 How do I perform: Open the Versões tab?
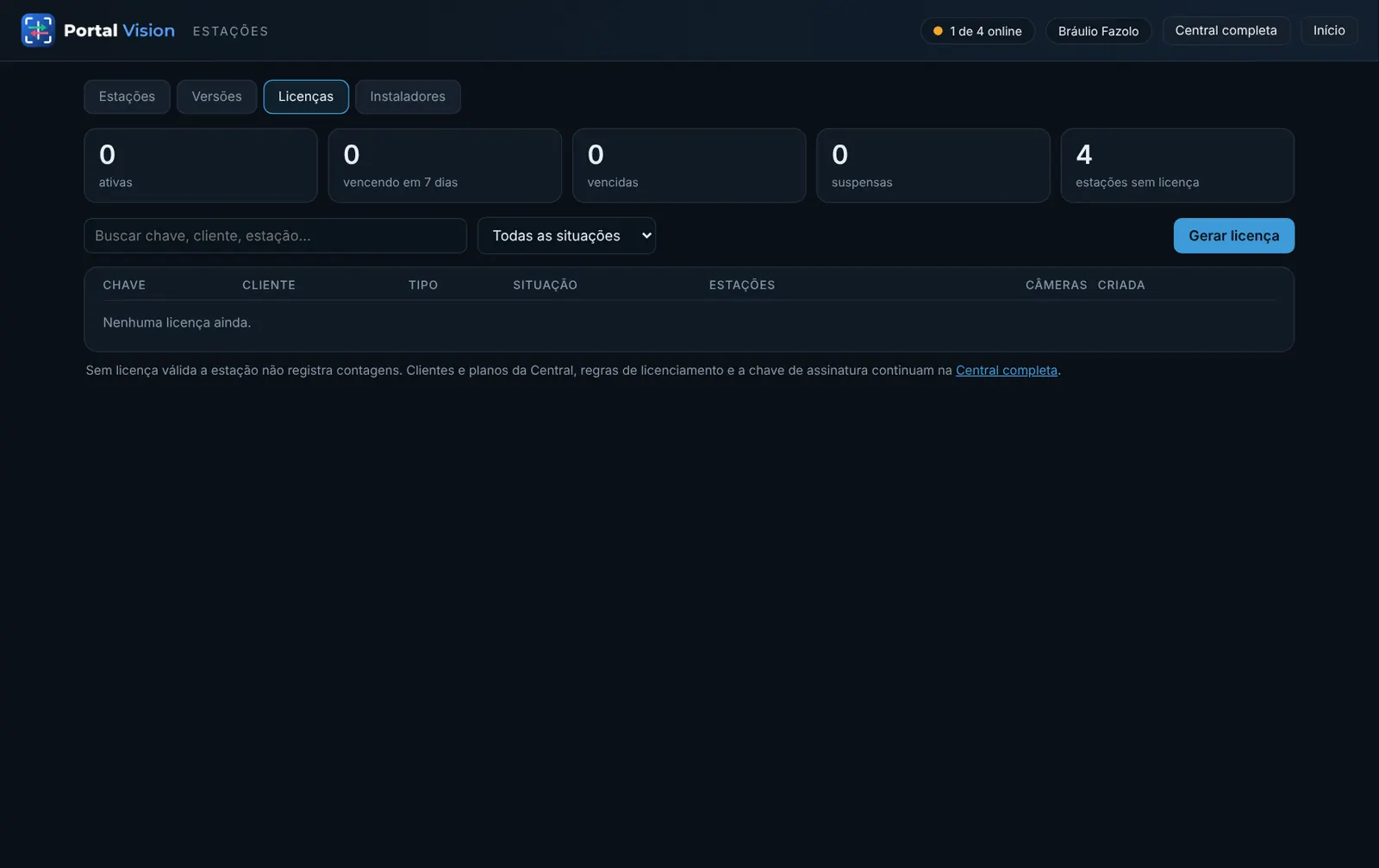216,97
